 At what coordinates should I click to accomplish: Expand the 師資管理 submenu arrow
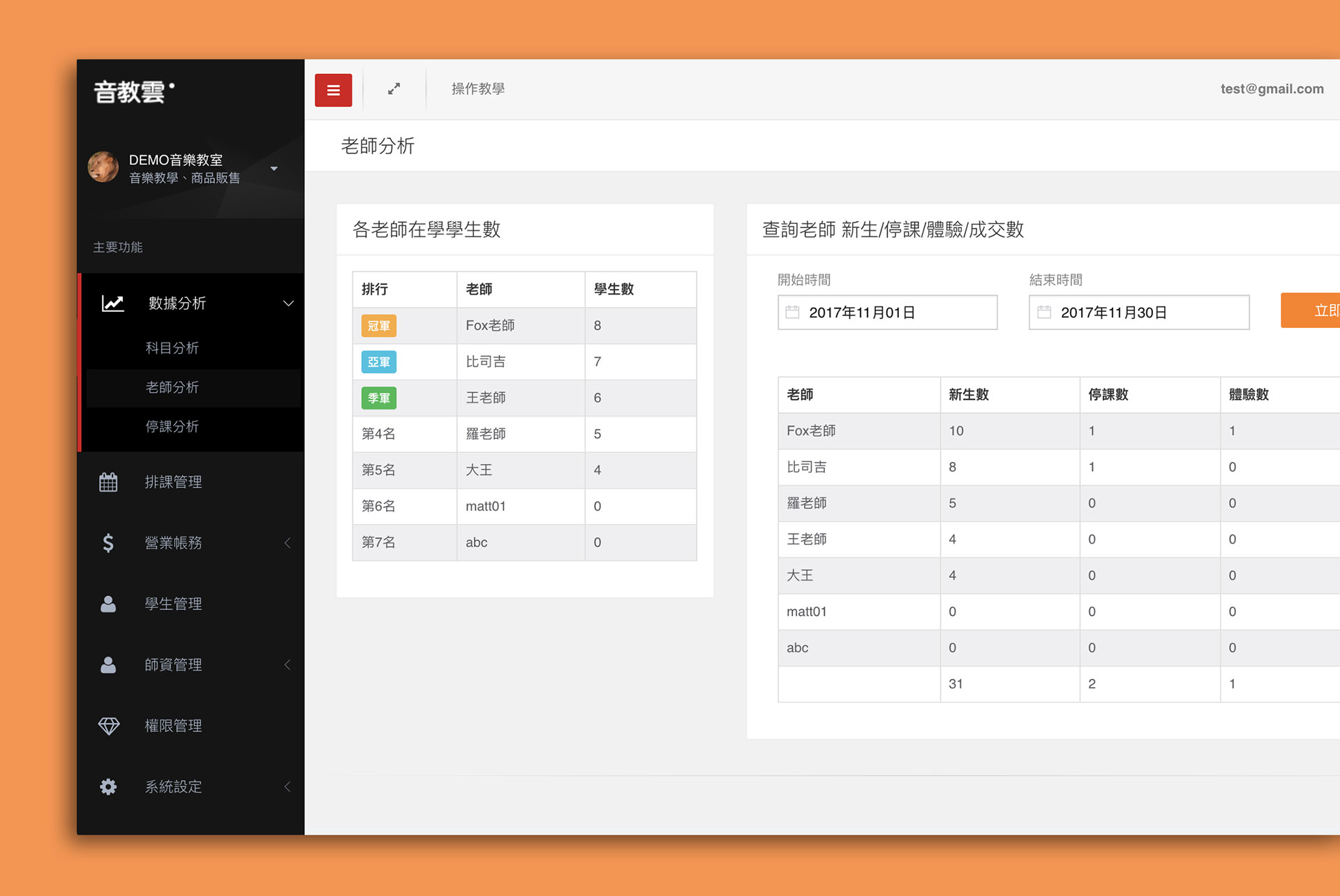[288, 665]
